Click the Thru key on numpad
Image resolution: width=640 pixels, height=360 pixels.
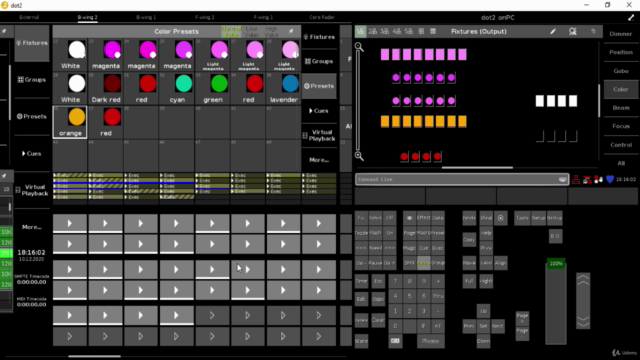[x=438, y=296]
